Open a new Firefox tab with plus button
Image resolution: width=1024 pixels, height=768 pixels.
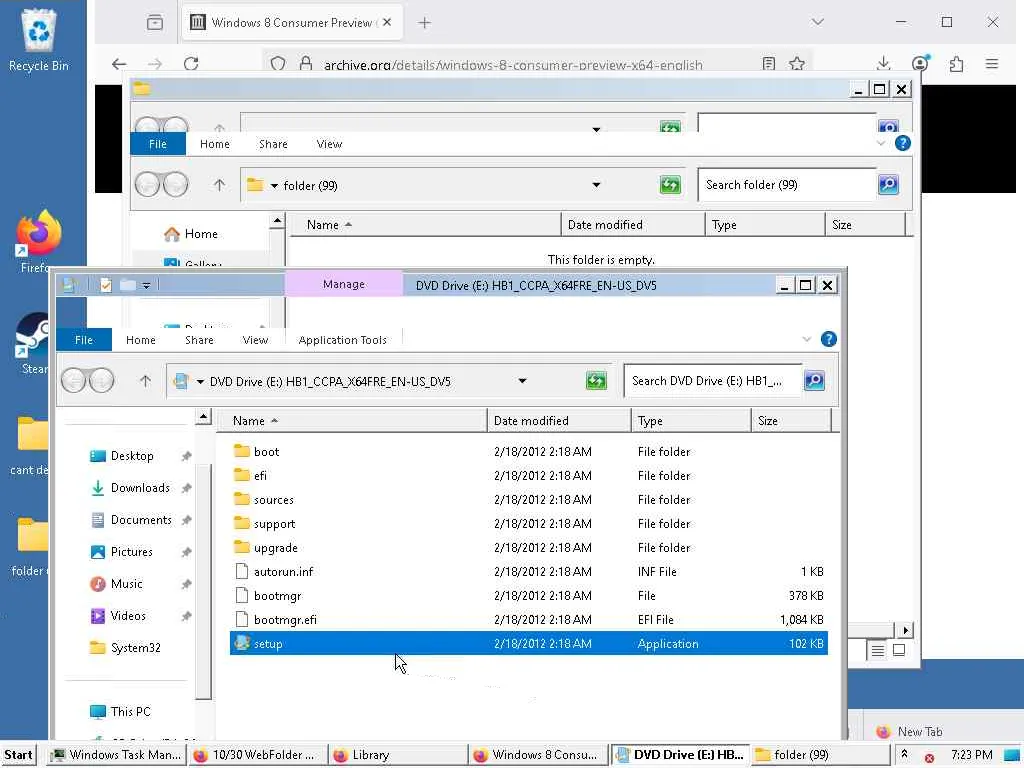tap(424, 23)
